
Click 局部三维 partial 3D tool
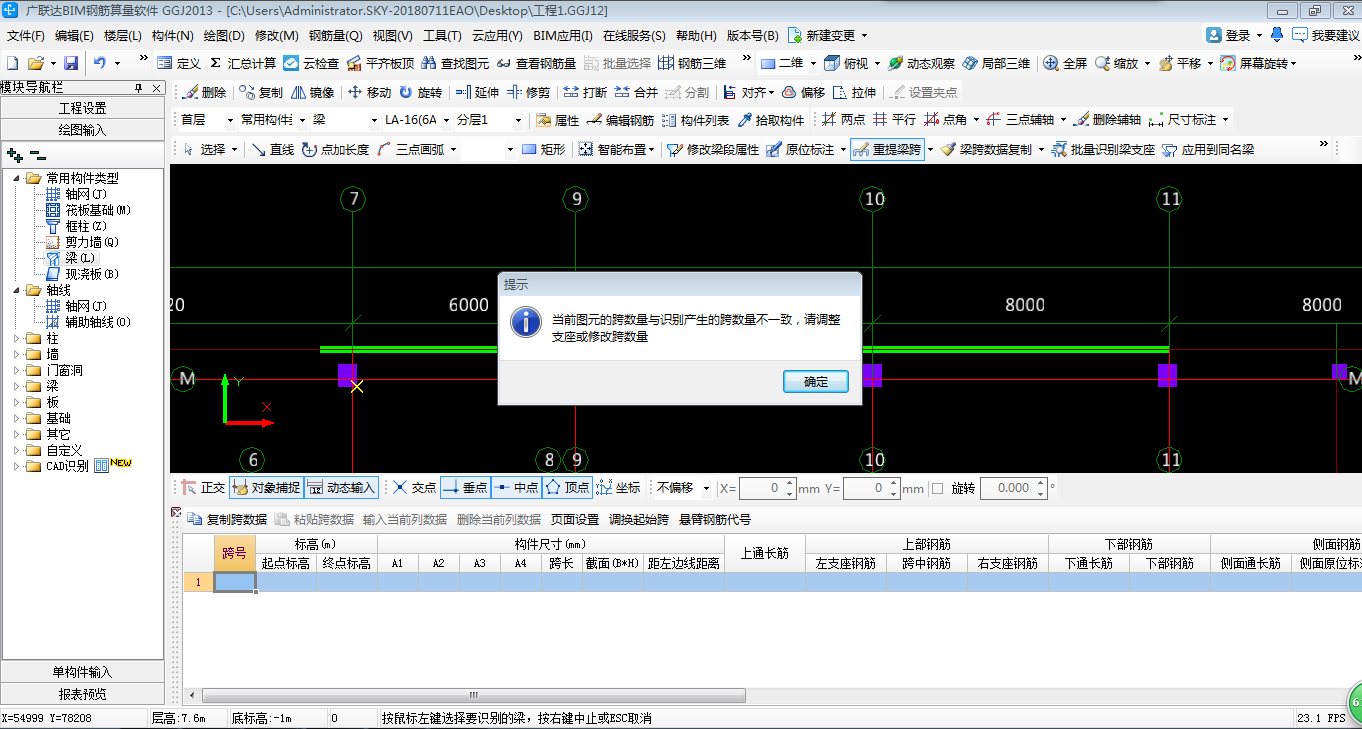[996, 63]
